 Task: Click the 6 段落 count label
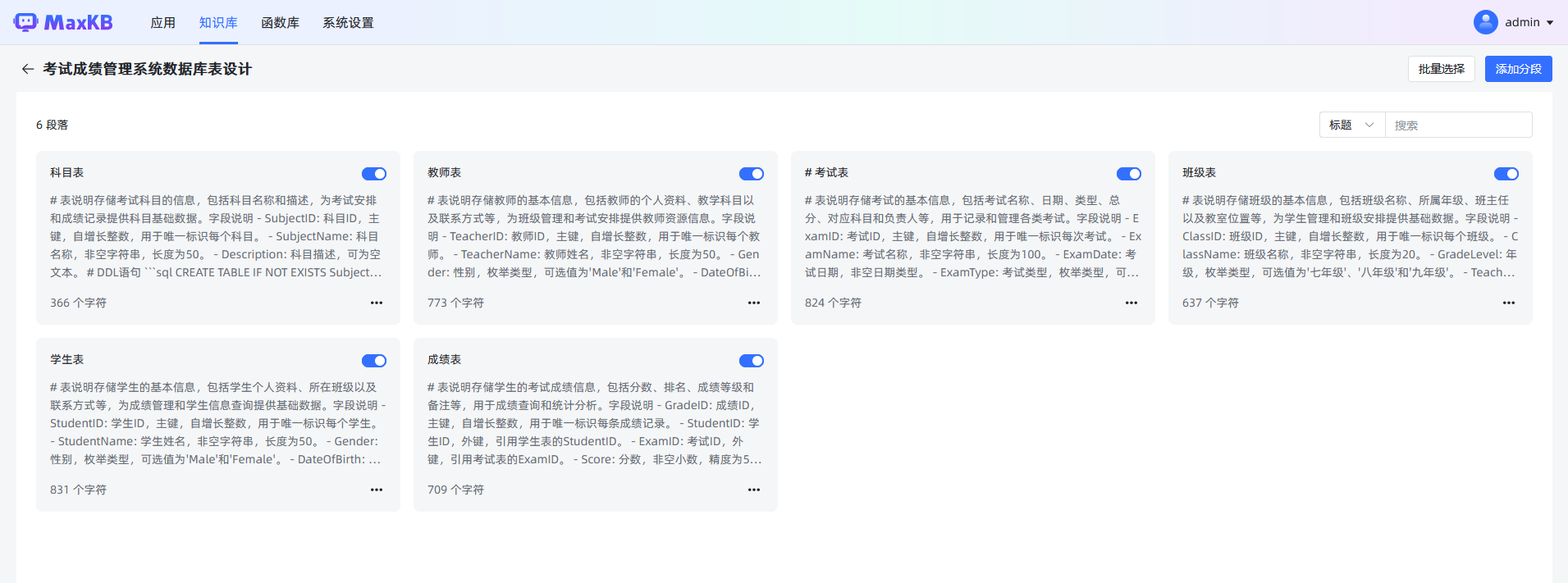tap(53, 125)
